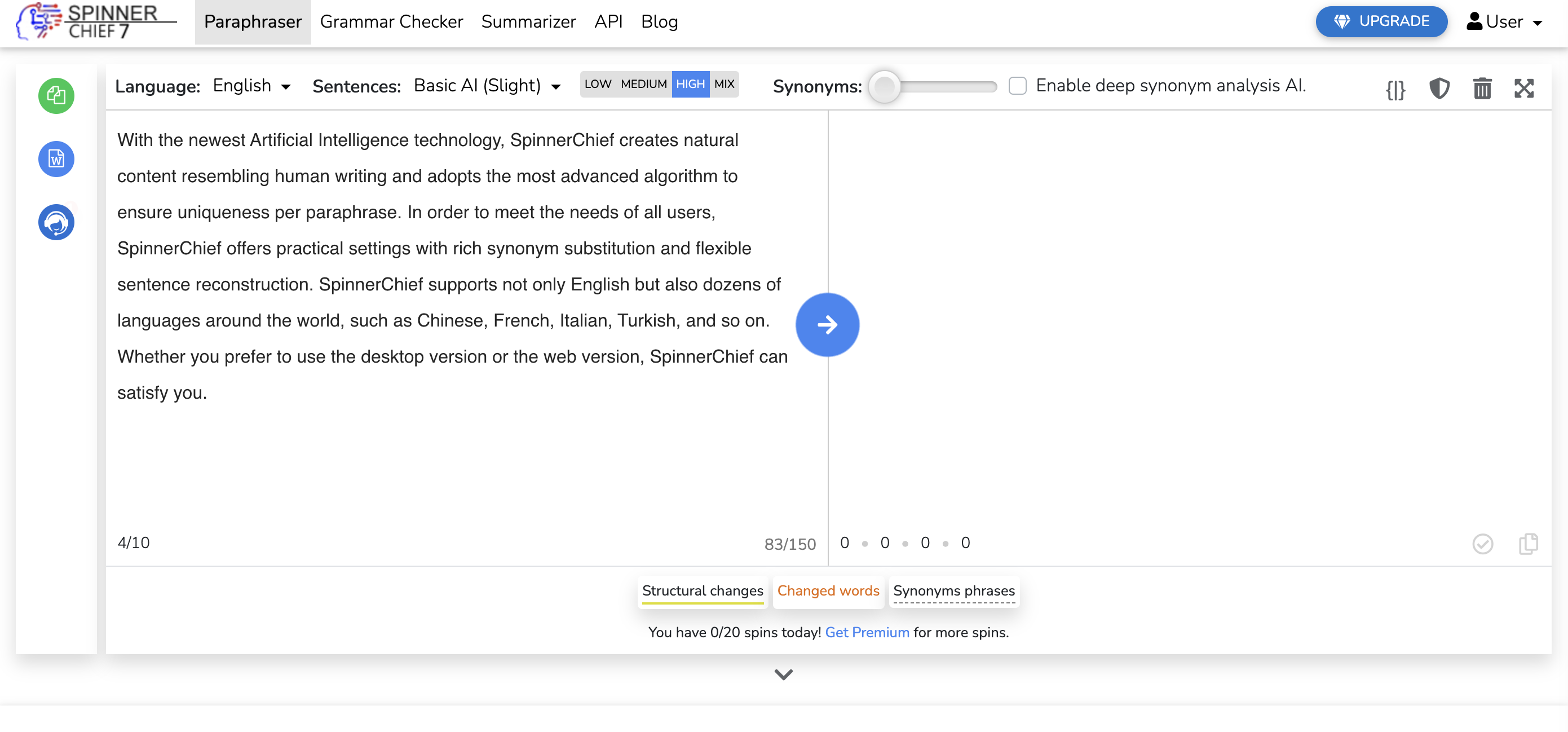Open the User account dropdown
The image size is (1568, 732).
1504,22
